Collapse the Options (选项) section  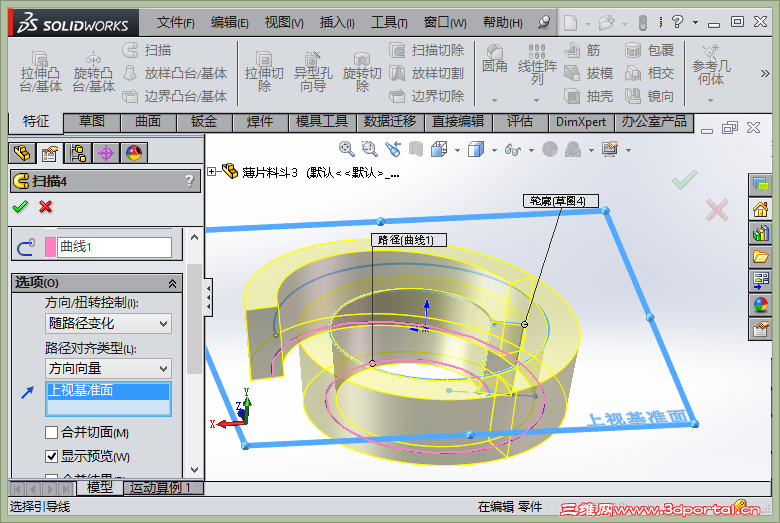(x=172, y=283)
